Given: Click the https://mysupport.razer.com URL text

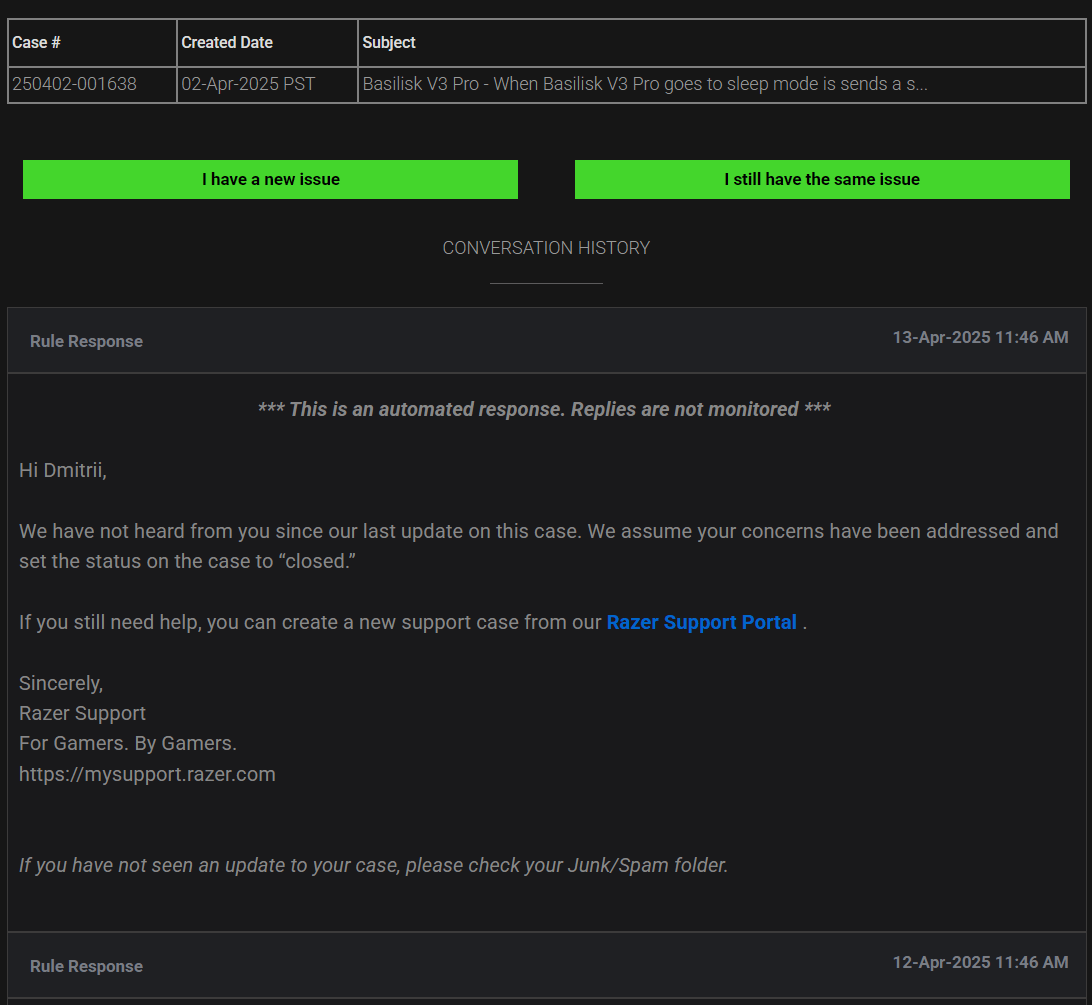Looking at the screenshot, I should coord(147,774).
